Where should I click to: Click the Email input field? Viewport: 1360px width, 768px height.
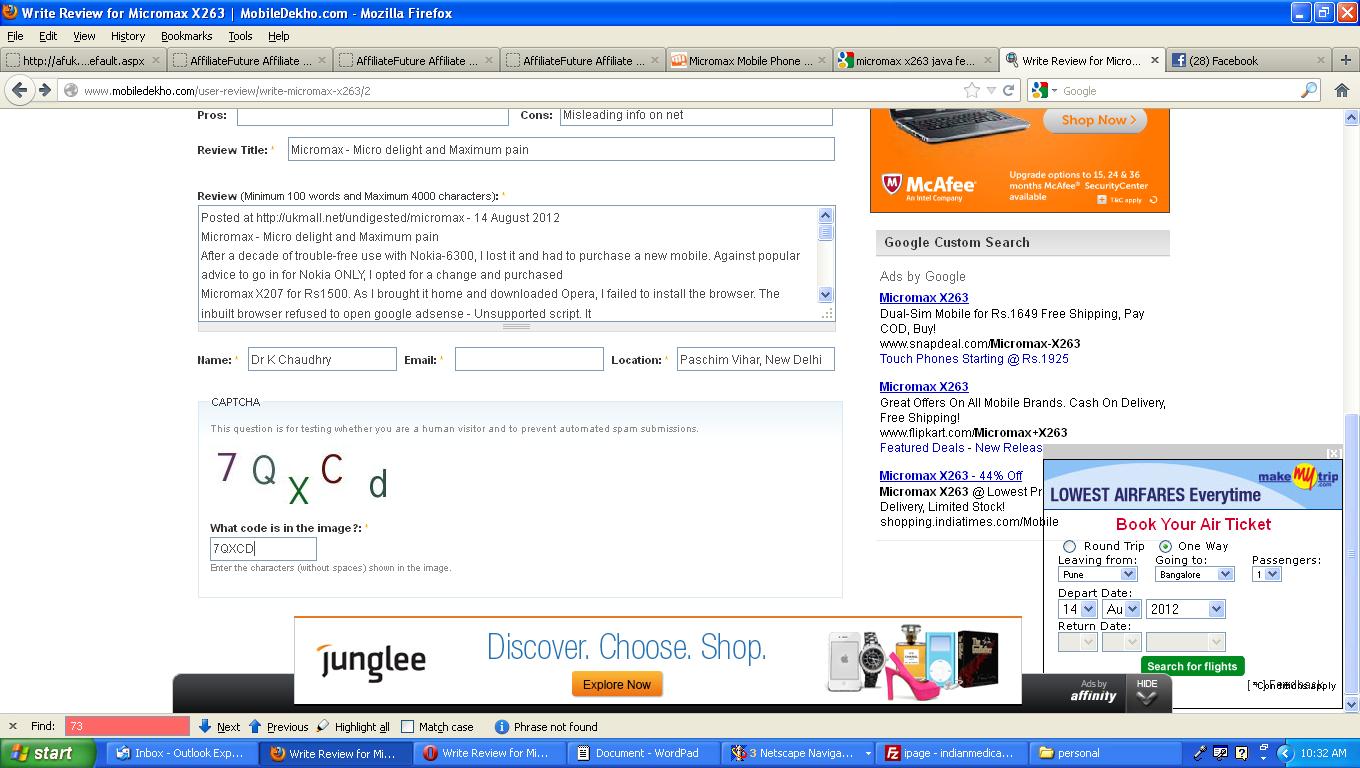[x=529, y=359]
